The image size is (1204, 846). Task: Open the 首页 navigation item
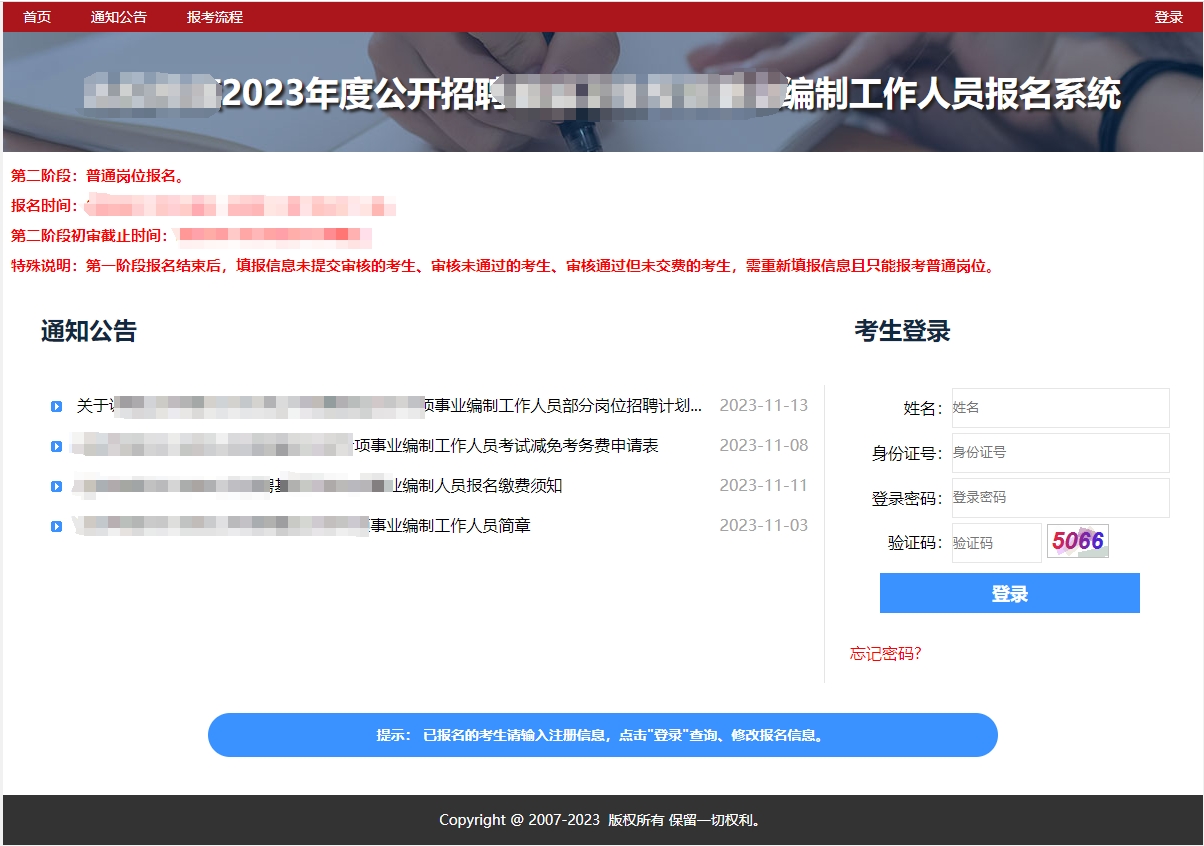37,17
